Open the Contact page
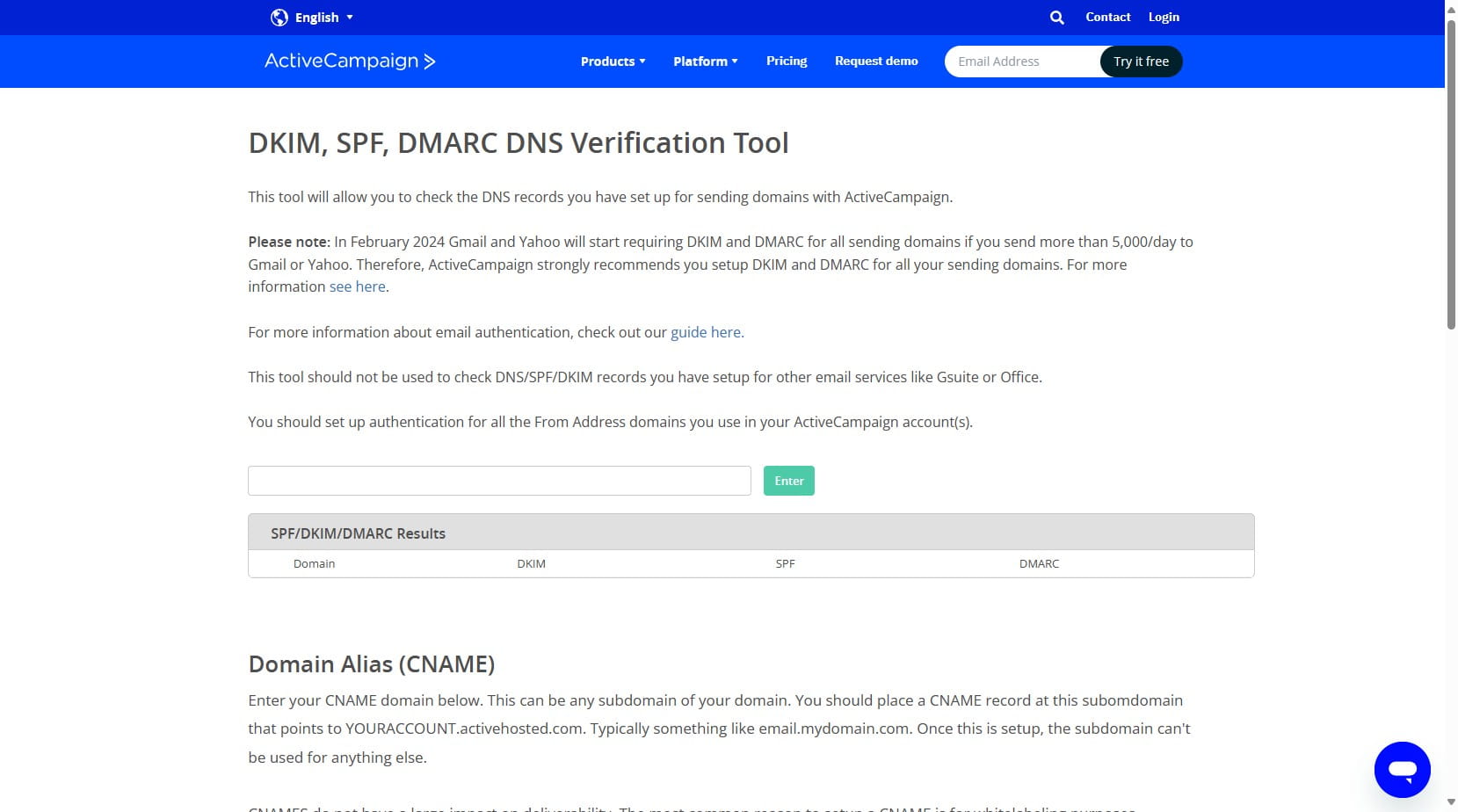Screen dimensions: 1458x812 (1107, 17)
